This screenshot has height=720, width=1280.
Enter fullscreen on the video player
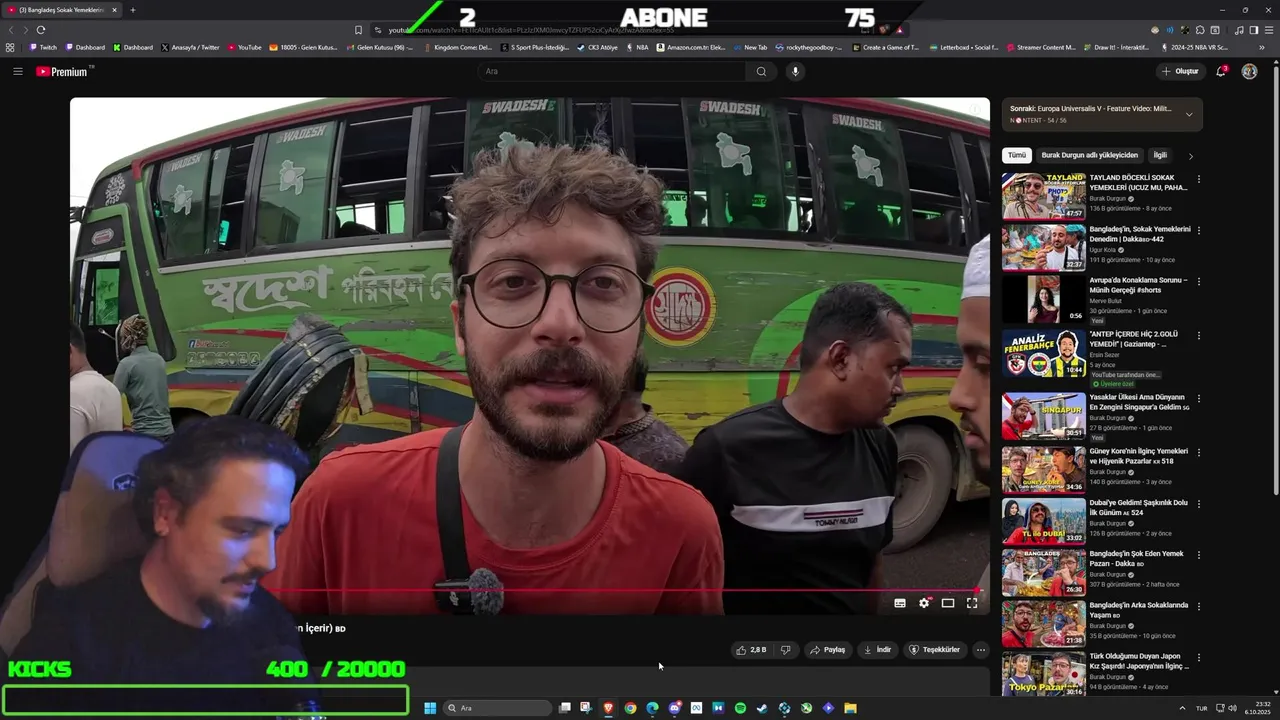(x=972, y=603)
